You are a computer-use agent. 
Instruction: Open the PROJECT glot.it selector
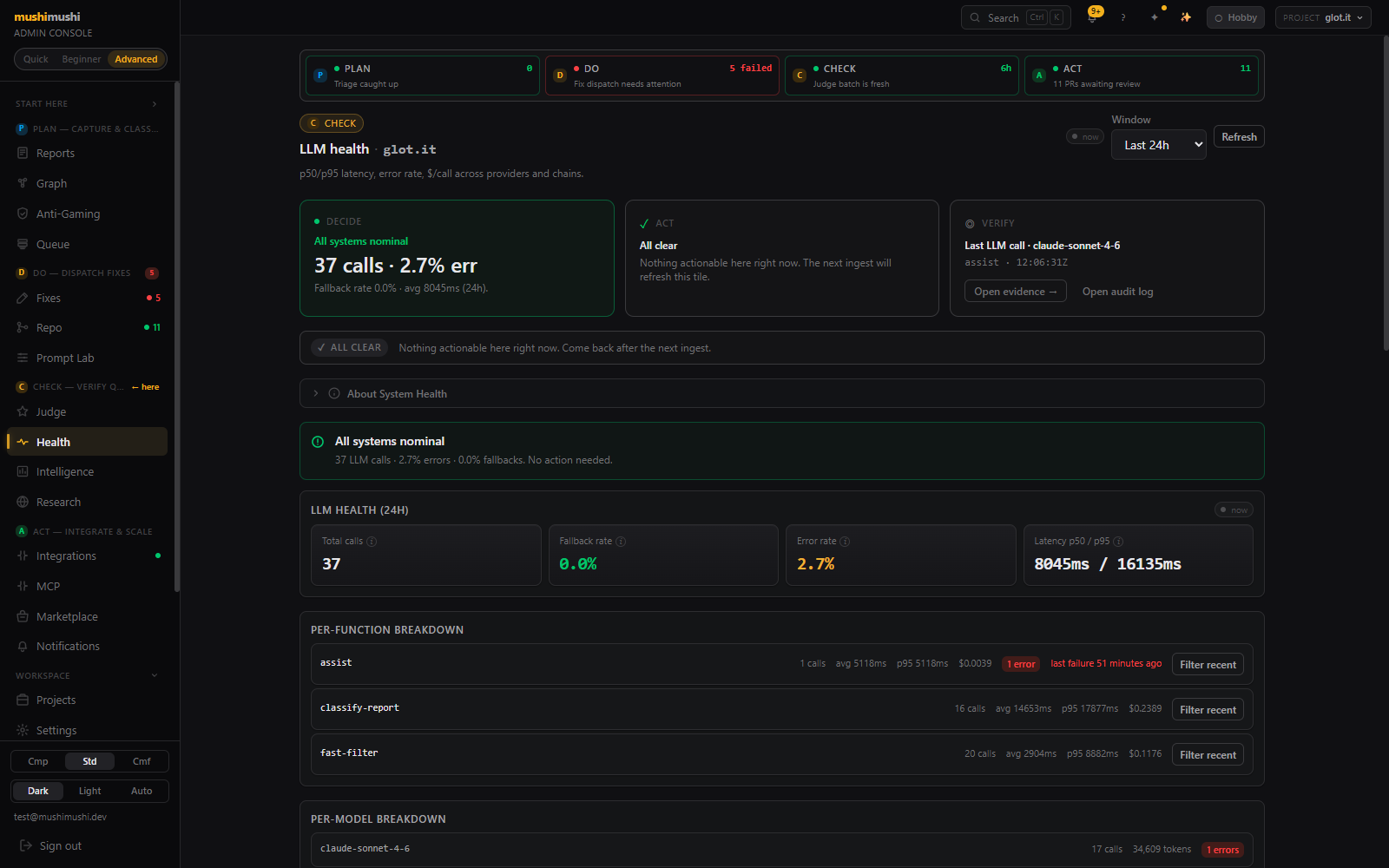pyautogui.click(x=1323, y=17)
